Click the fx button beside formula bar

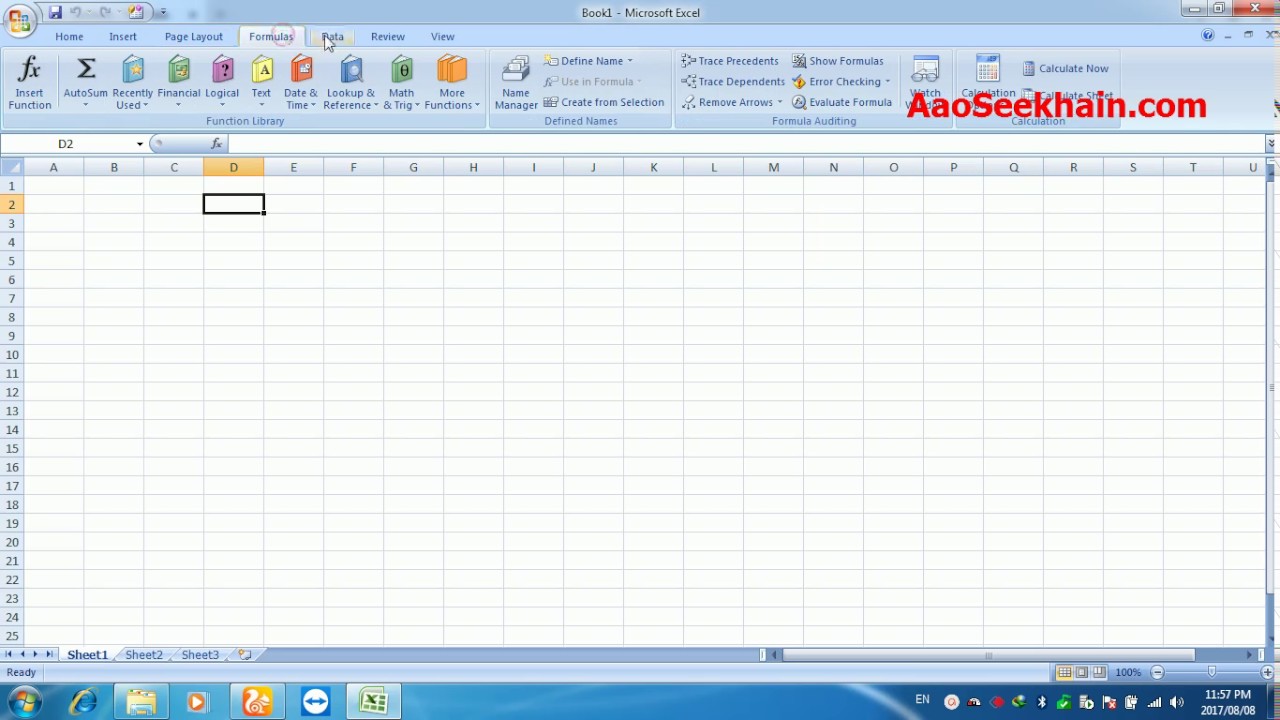coord(216,144)
